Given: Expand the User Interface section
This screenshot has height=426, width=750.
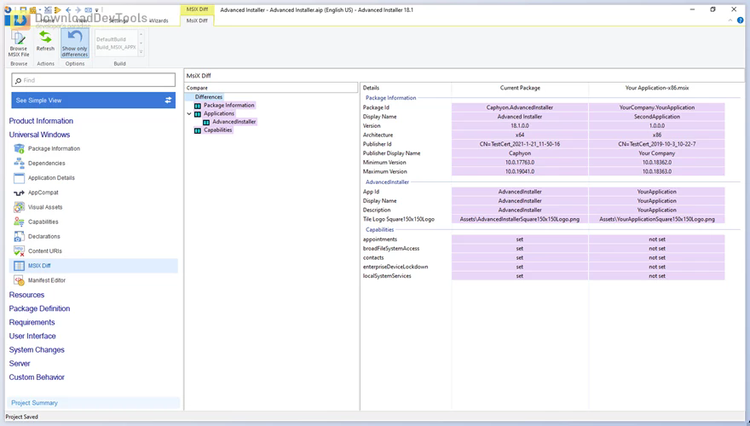Looking at the screenshot, I should pos(33,336).
